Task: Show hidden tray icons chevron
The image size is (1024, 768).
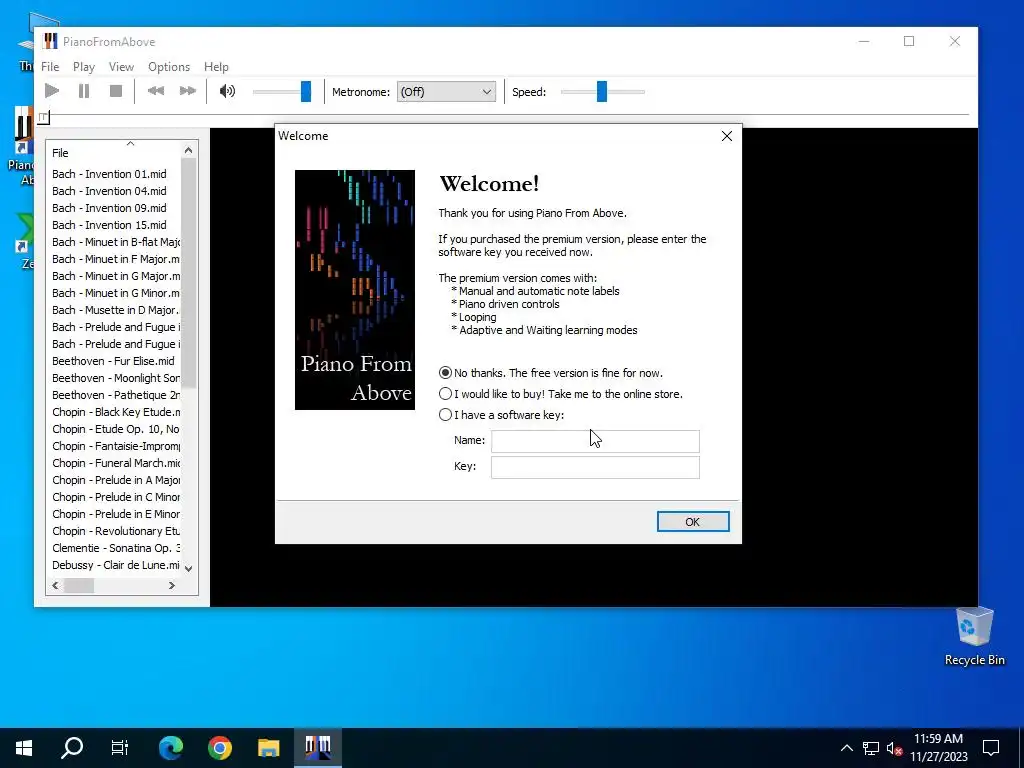Action: [846, 748]
